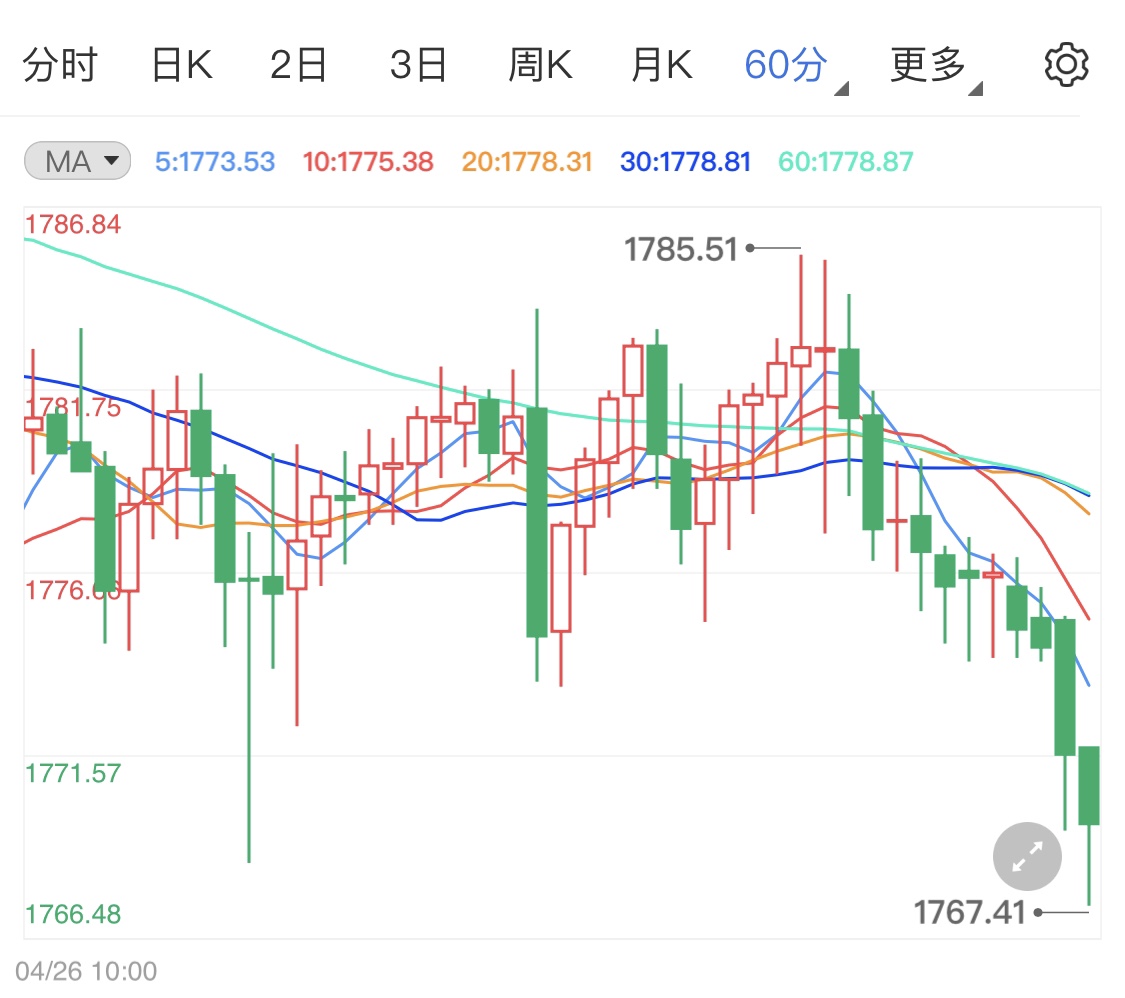
Task: Select the 2日 chart tab
Action: 298,65
